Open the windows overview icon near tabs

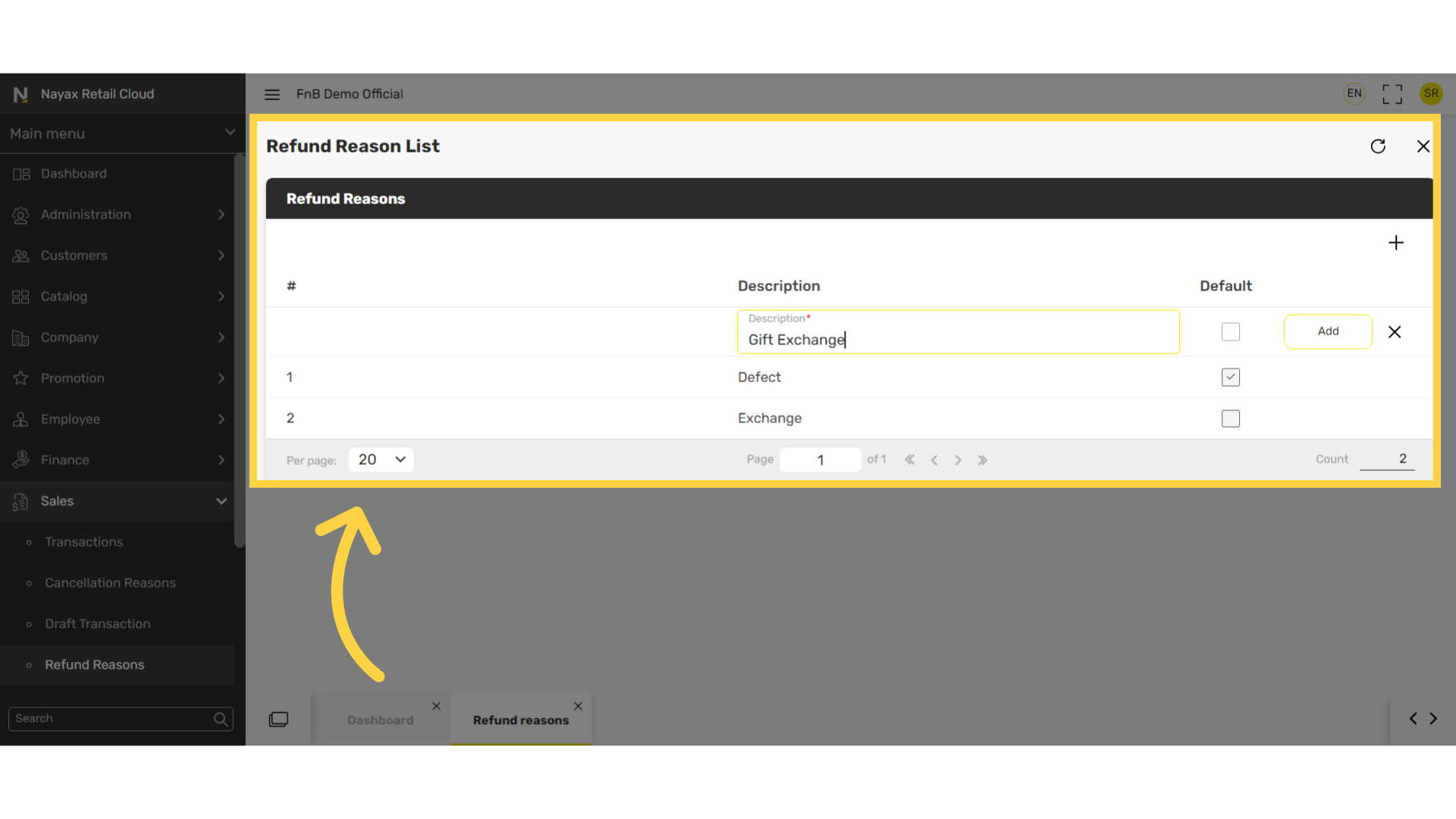[x=278, y=719]
